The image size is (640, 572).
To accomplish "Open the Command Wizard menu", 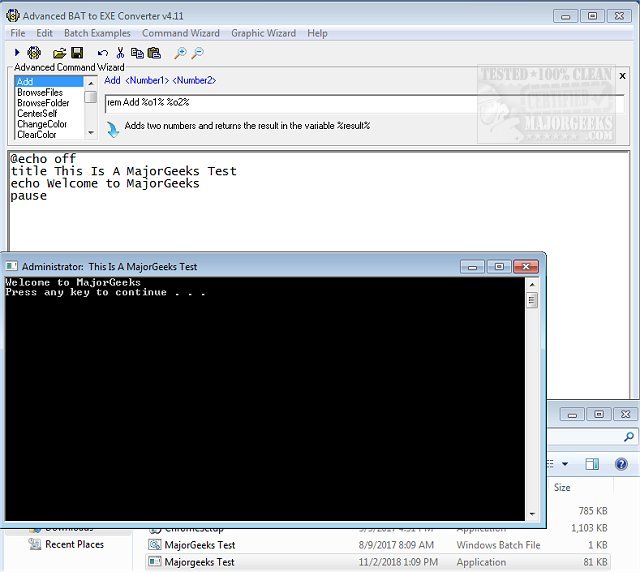I will (181, 33).
